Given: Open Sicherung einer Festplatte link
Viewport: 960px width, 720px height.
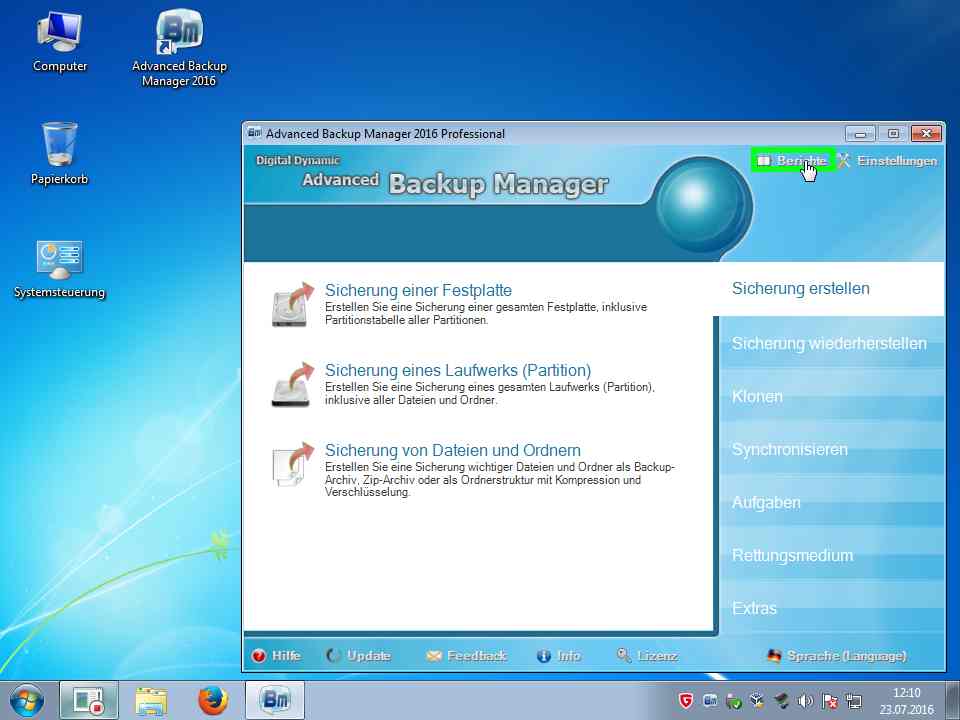Looking at the screenshot, I should point(418,290).
